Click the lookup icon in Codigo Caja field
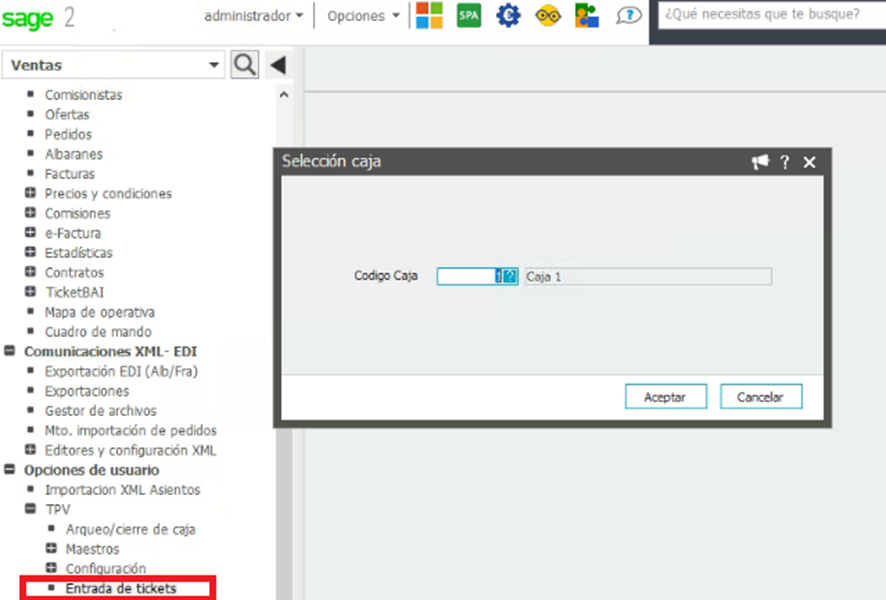This screenshot has height=600, width=886. (x=510, y=276)
